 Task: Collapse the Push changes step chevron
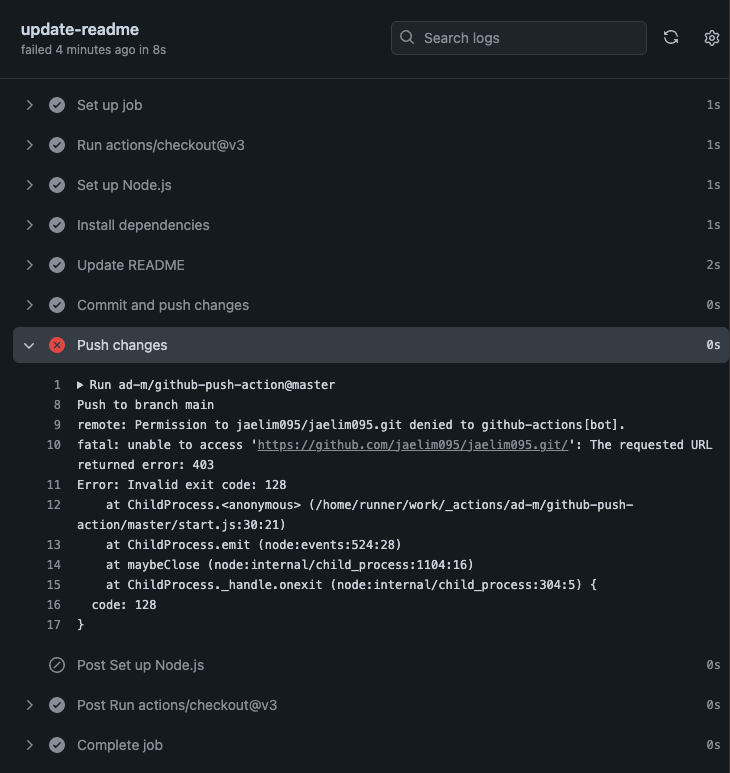[29, 346]
